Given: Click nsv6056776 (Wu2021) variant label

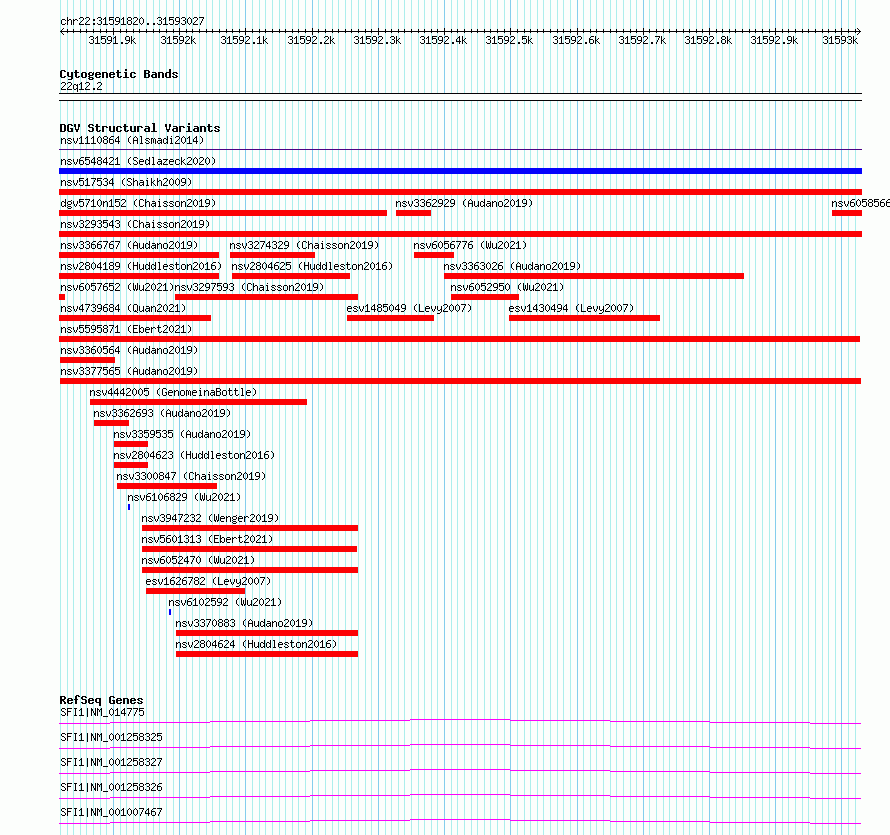Looking at the screenshot, I should pyautogui.click(x=470, y=245).
